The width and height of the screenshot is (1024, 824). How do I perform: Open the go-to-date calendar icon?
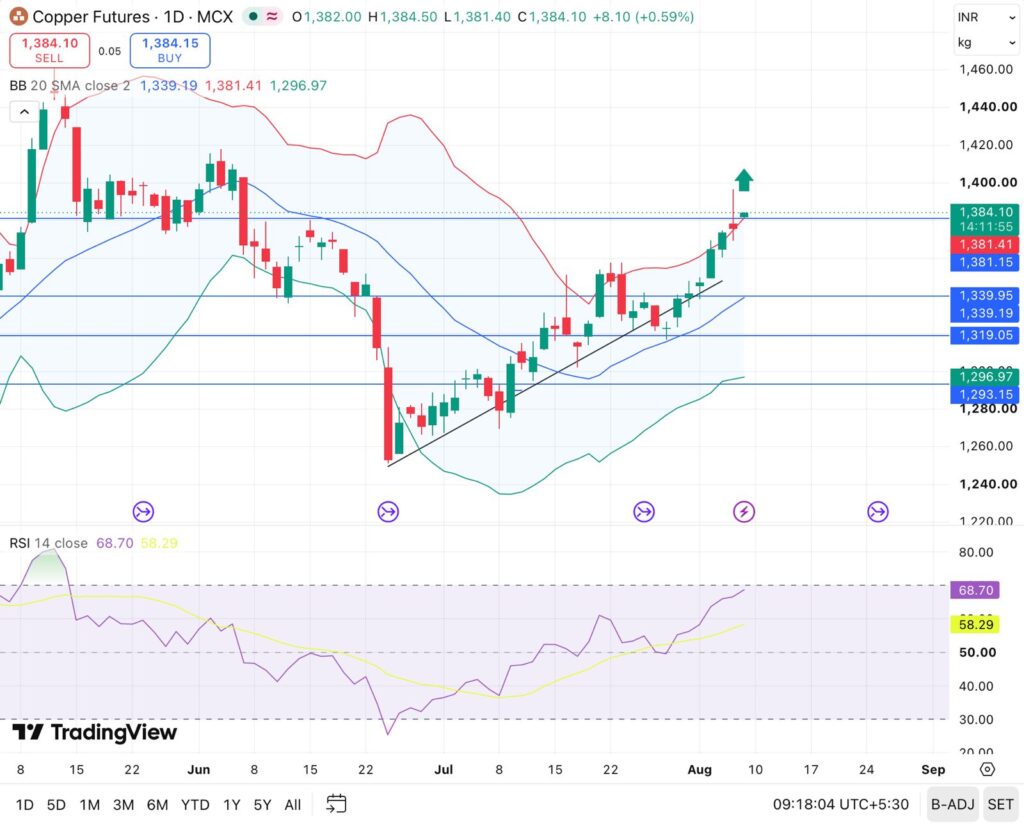pyautogui.click(x=336, y=804)
